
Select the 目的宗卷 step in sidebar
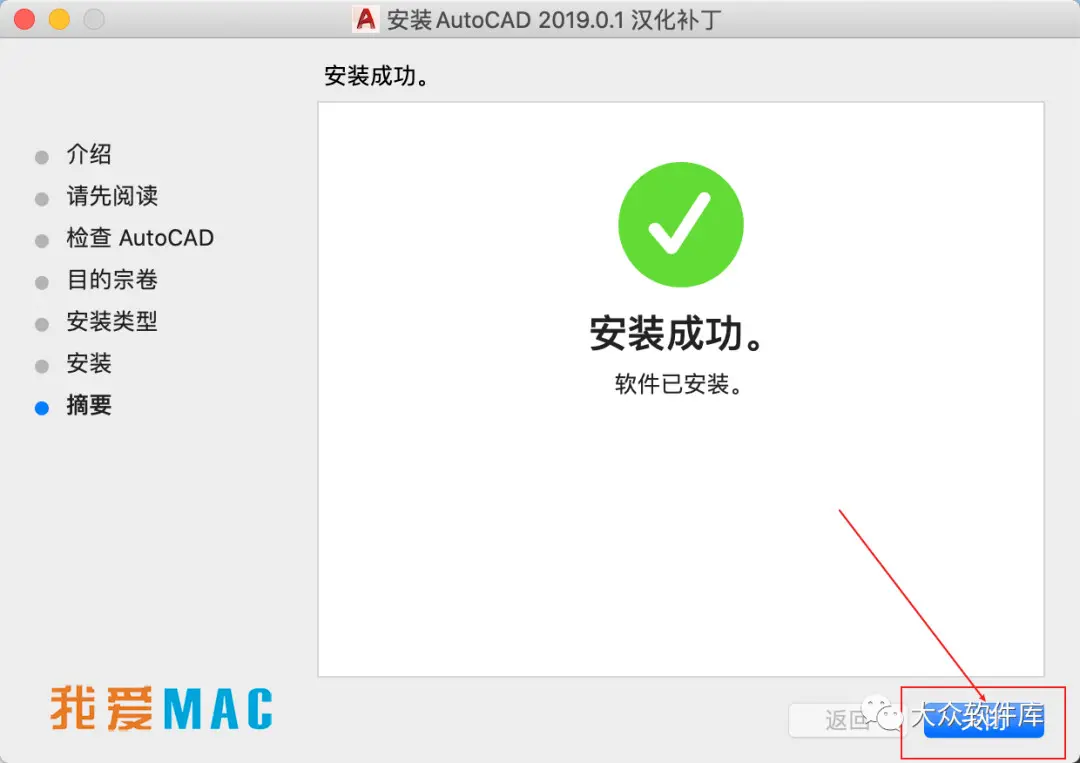112,280
